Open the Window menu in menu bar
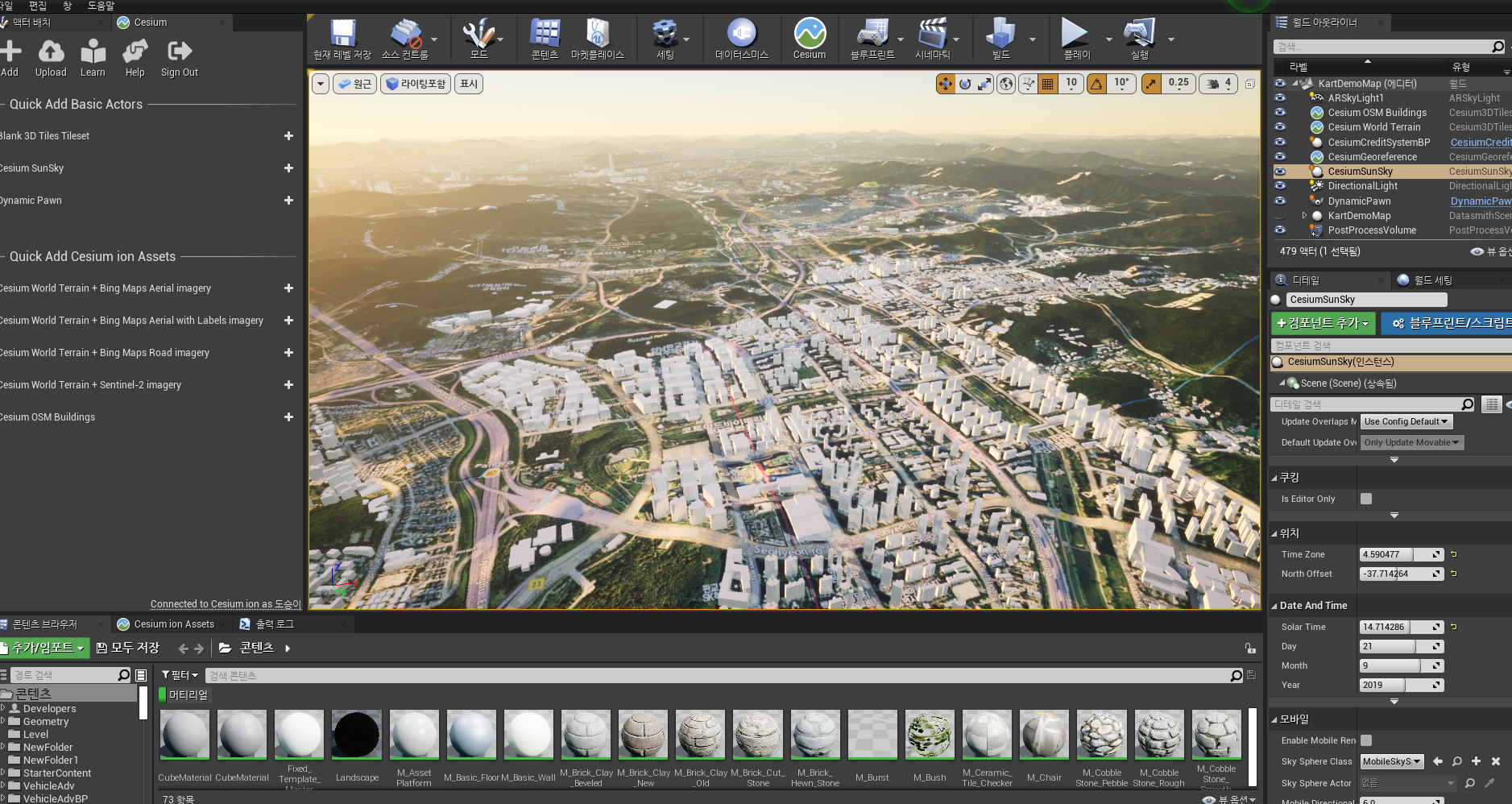 click(67, 6)
